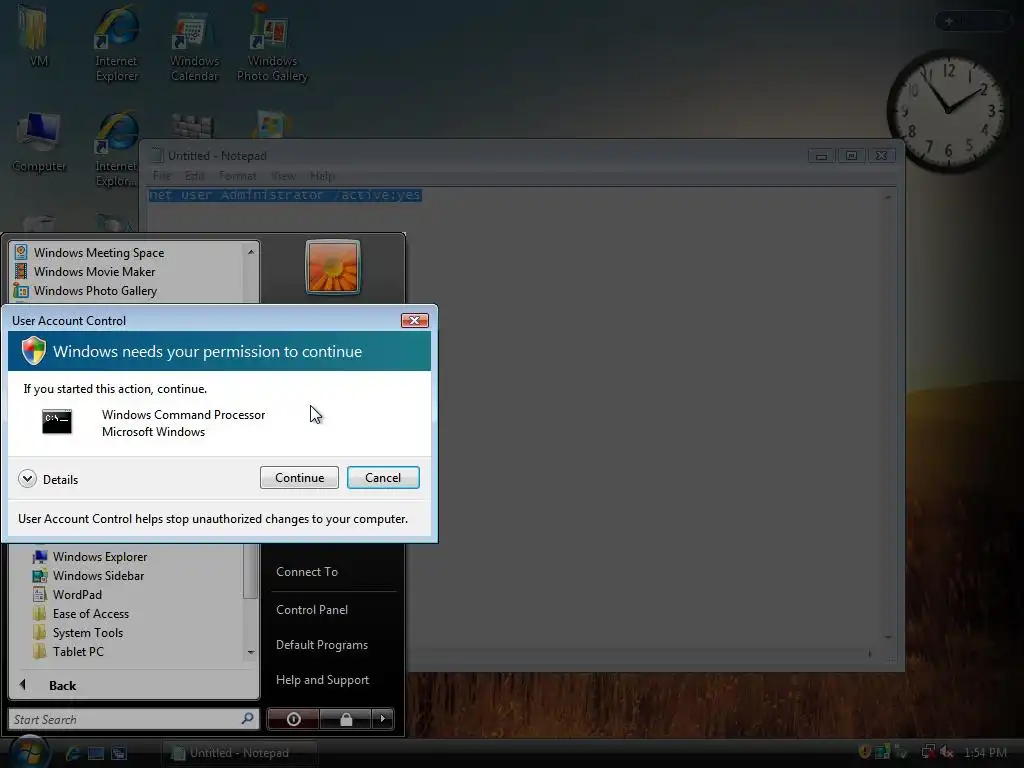Image resolution: width=1024 pixels, height=768 pixels.
Task: Open the Edit menu in Notepad
Action: (195, 176)
